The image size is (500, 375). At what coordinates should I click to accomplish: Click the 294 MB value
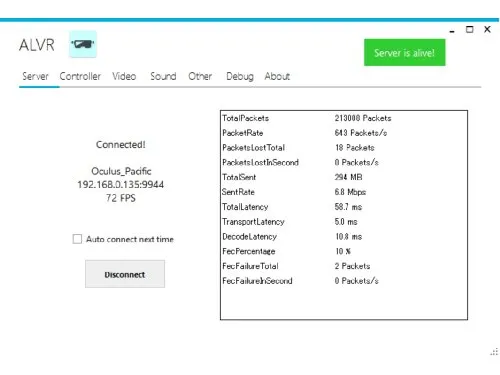coord(348,177)
